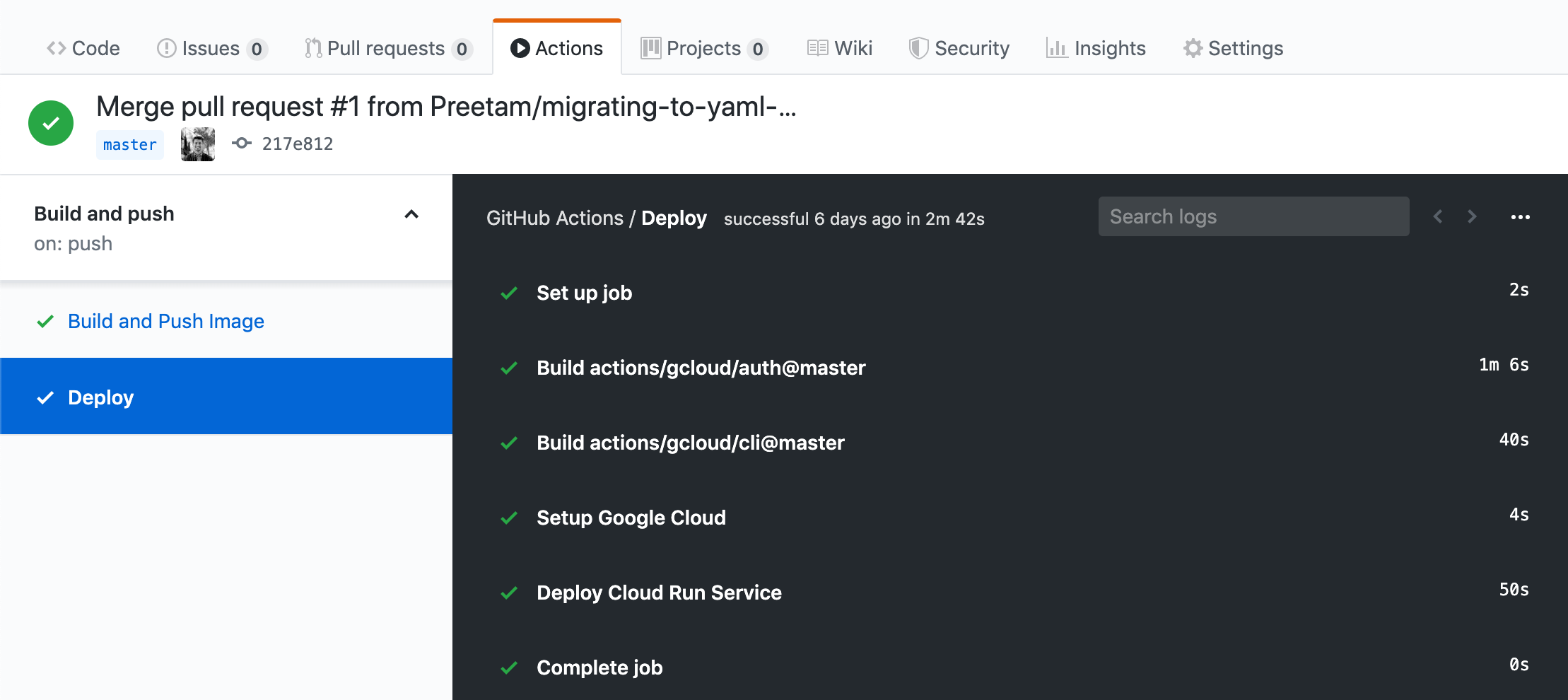
Task: Select the Build and Push Image job
Action: [x=165, y=321]
